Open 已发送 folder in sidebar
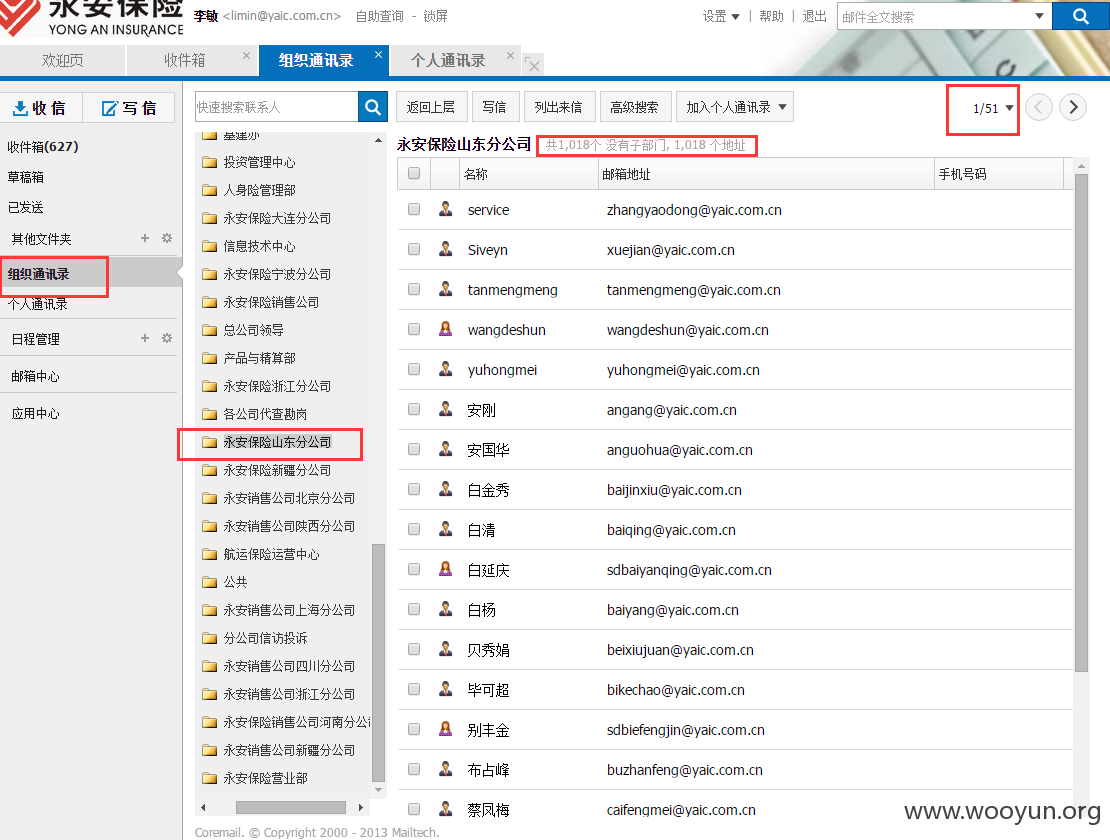Screen dimensions: 1110x840 tap(25, 207)
